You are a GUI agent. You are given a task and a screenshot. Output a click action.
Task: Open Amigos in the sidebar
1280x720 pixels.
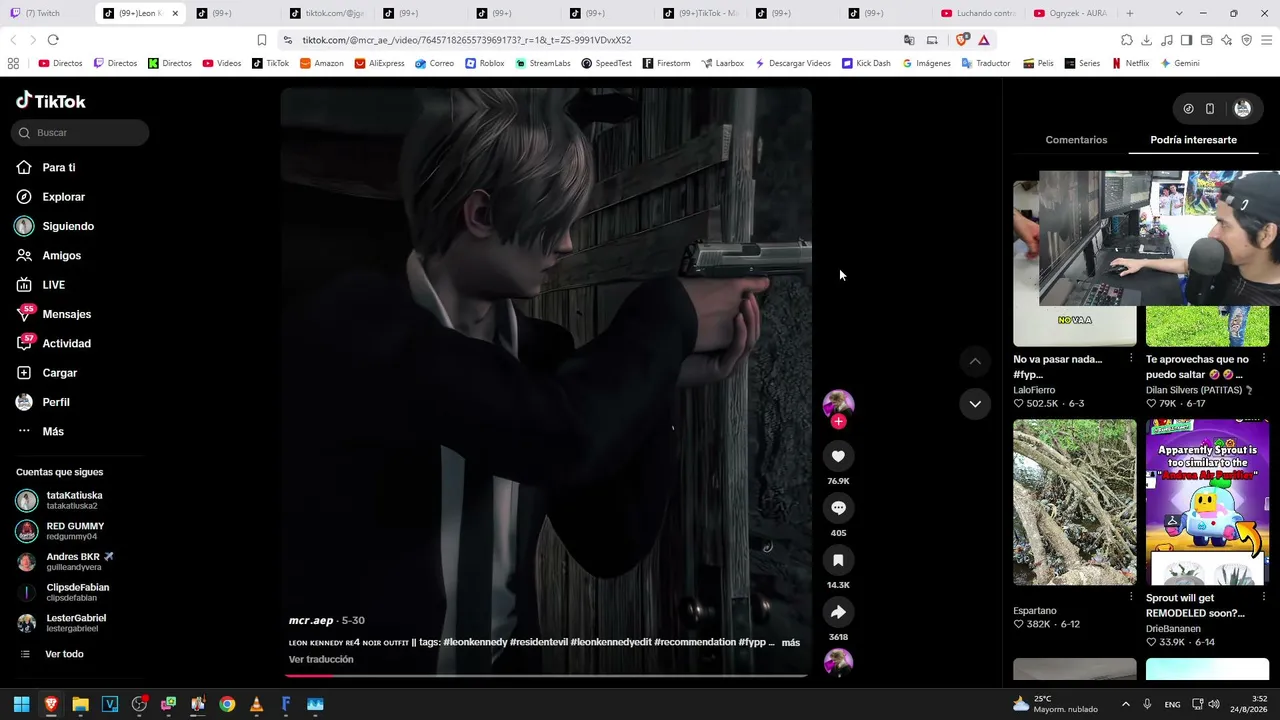coord(61,256)
